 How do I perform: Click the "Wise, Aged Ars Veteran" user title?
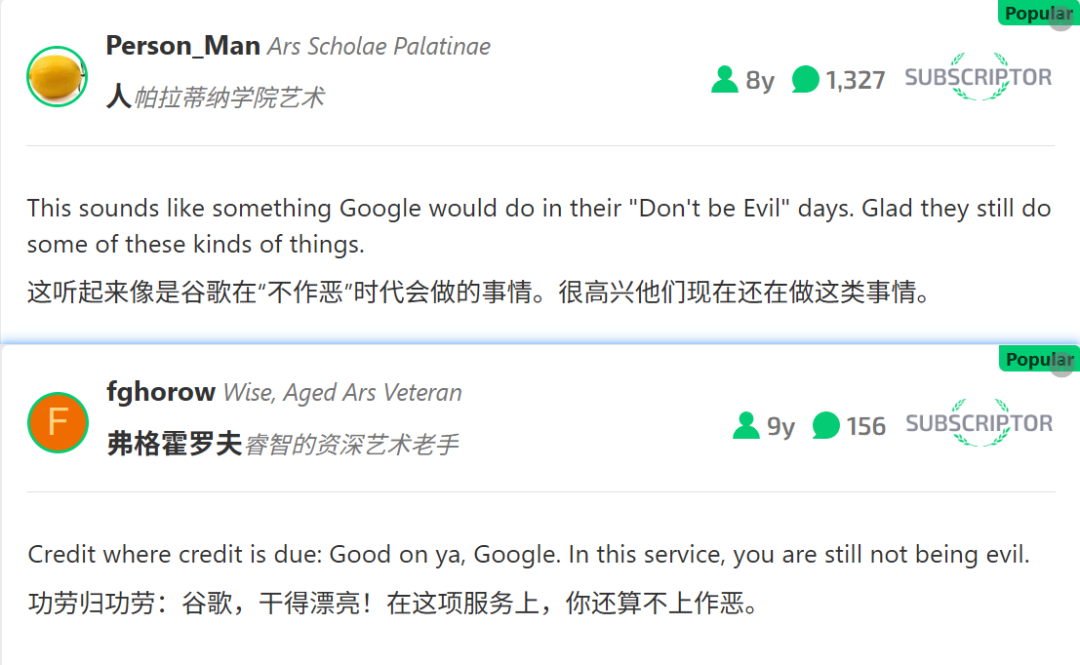[x=342, y=393]
